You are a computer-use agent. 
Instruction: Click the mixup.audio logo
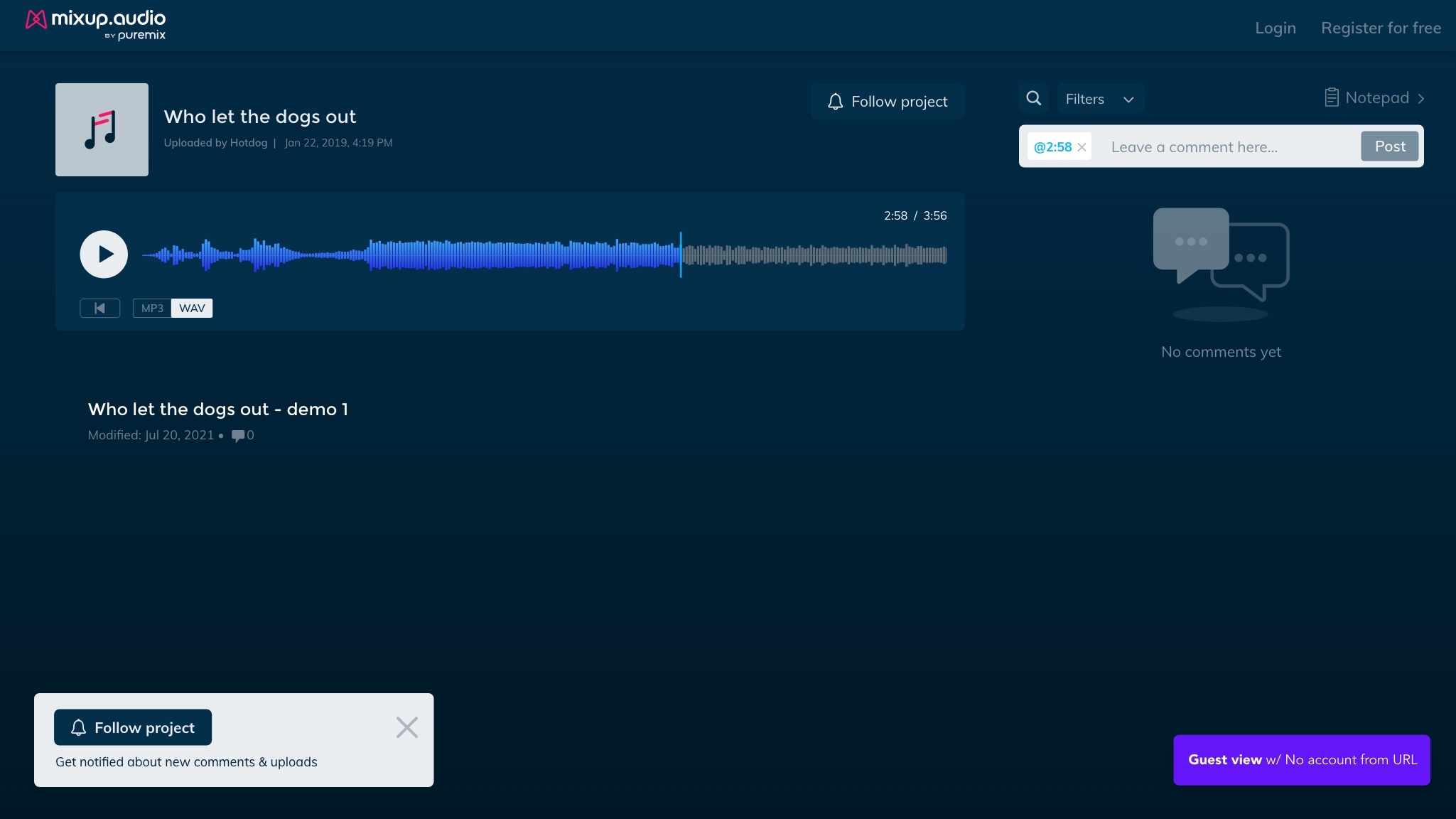(x=95, y=25)
